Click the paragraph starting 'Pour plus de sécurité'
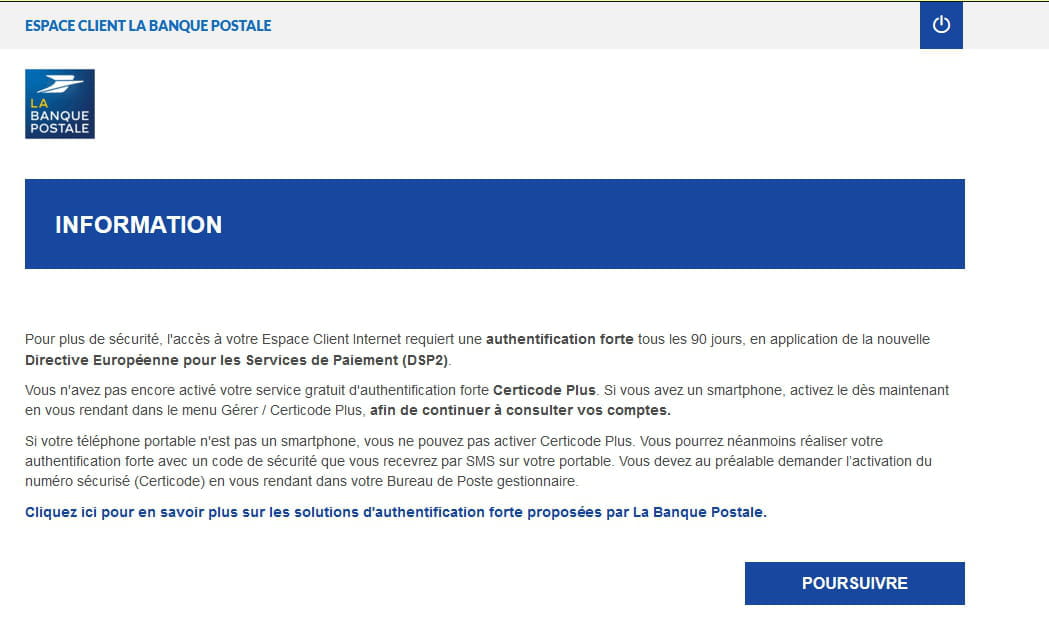This screenshot has width=1049, height=642. 477,349
